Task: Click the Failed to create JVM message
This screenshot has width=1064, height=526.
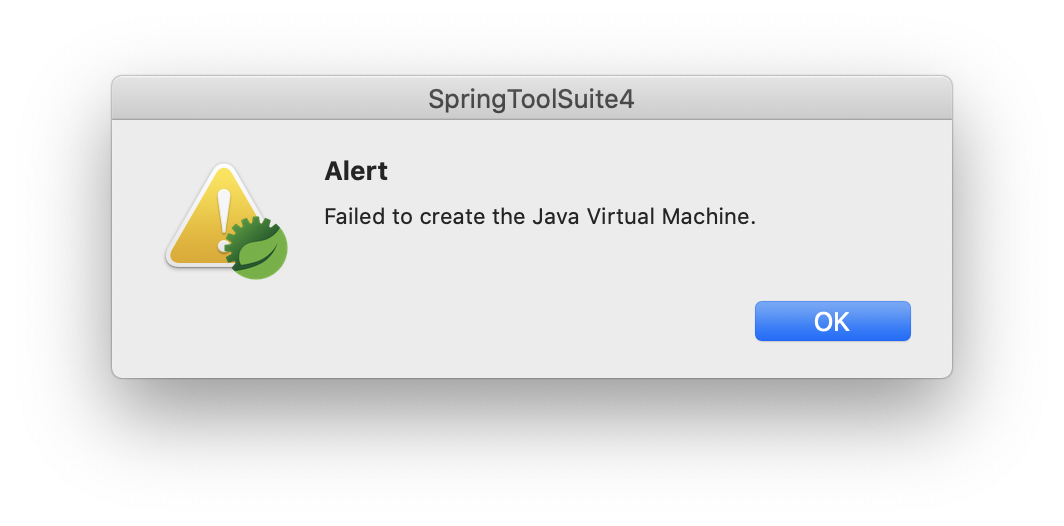Action: (539, 217)
